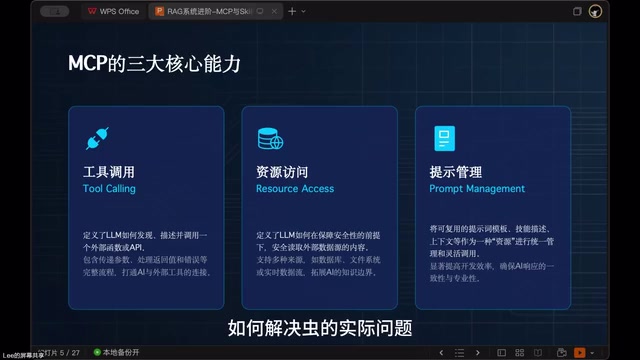
Task: Click the plug icon on 工具调用 card
Action: pyautogui.click(x=97, y=138)
